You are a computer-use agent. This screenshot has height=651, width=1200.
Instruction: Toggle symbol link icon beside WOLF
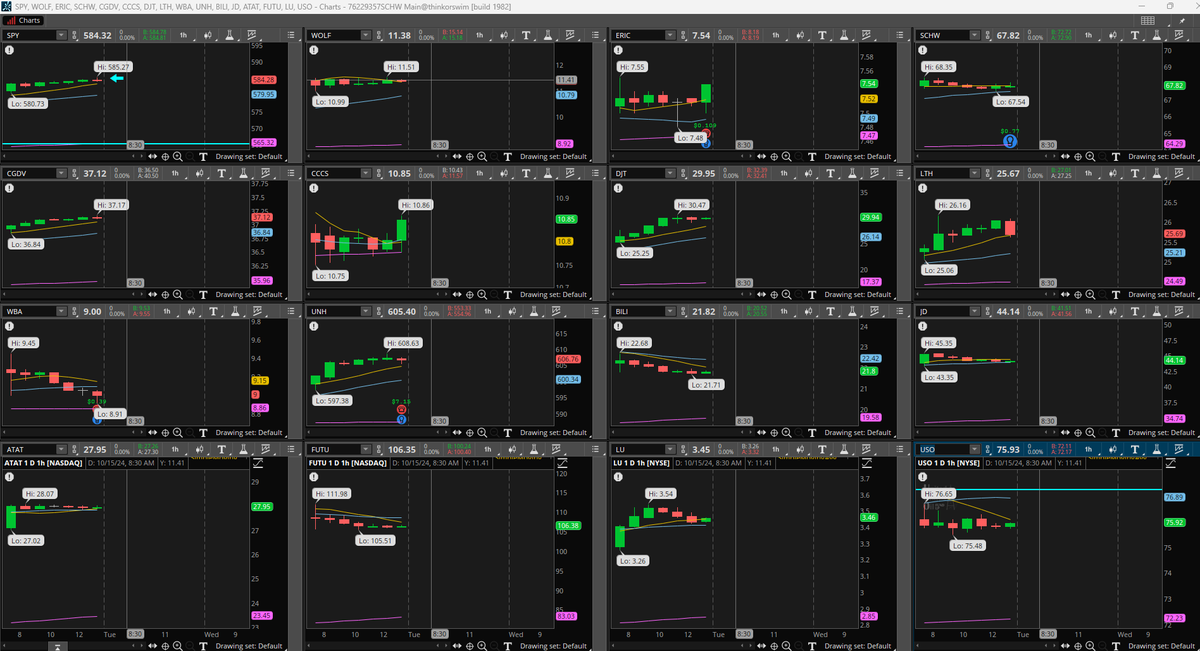click(x=379, y=35)
